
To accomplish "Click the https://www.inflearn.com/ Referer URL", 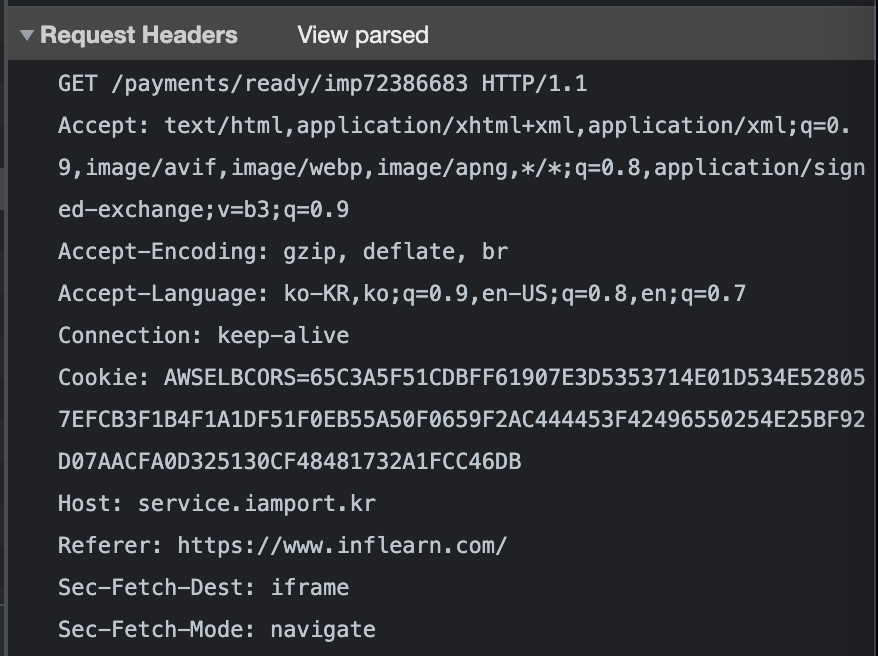I will [343, 545].
